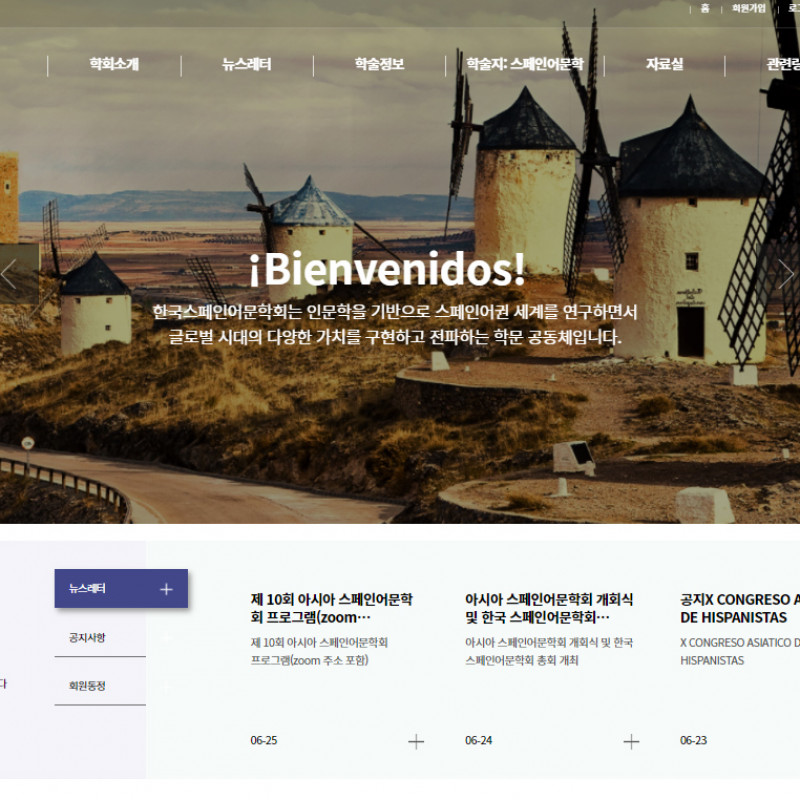800x800 pixels.
Task: Click the ¡Bienvenidos! banner heading
Action: click(x=387, y=270)
